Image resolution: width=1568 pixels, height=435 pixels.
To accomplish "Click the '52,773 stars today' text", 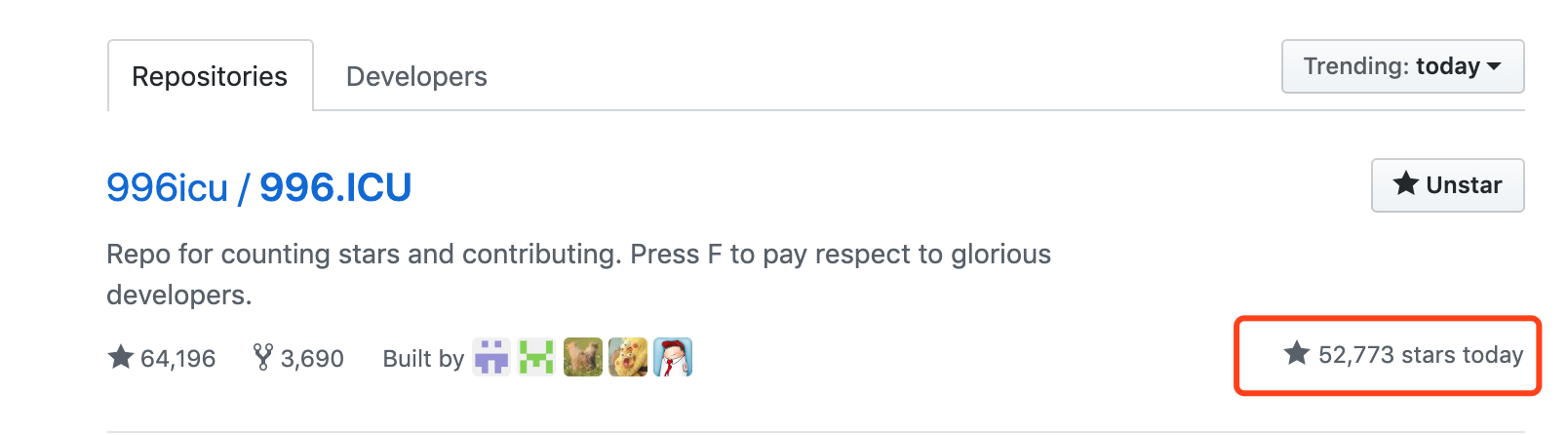I will pyautogui.click(x=1420, y=355).
